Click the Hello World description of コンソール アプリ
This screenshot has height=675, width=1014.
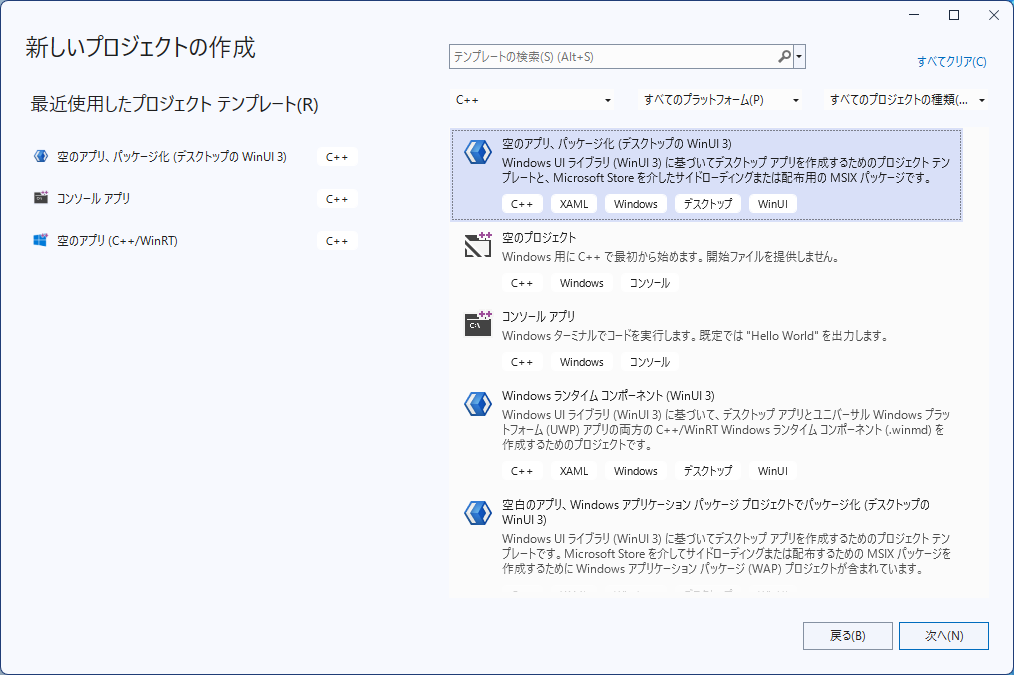click(695, 336)
